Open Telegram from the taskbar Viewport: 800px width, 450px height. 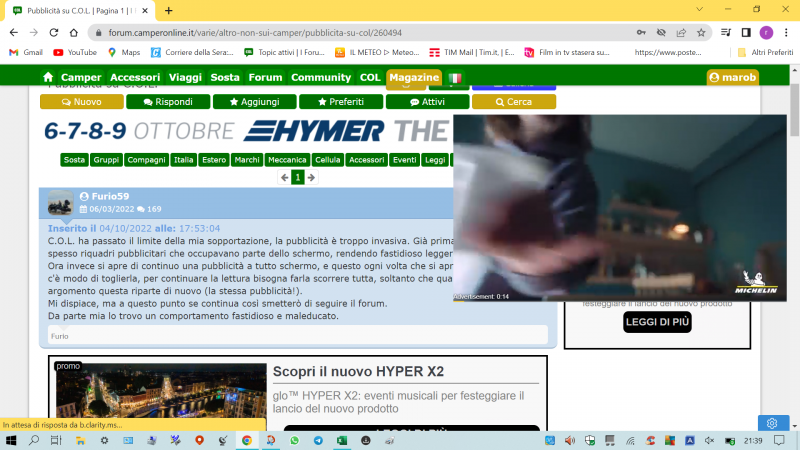[x=318, y=440]
